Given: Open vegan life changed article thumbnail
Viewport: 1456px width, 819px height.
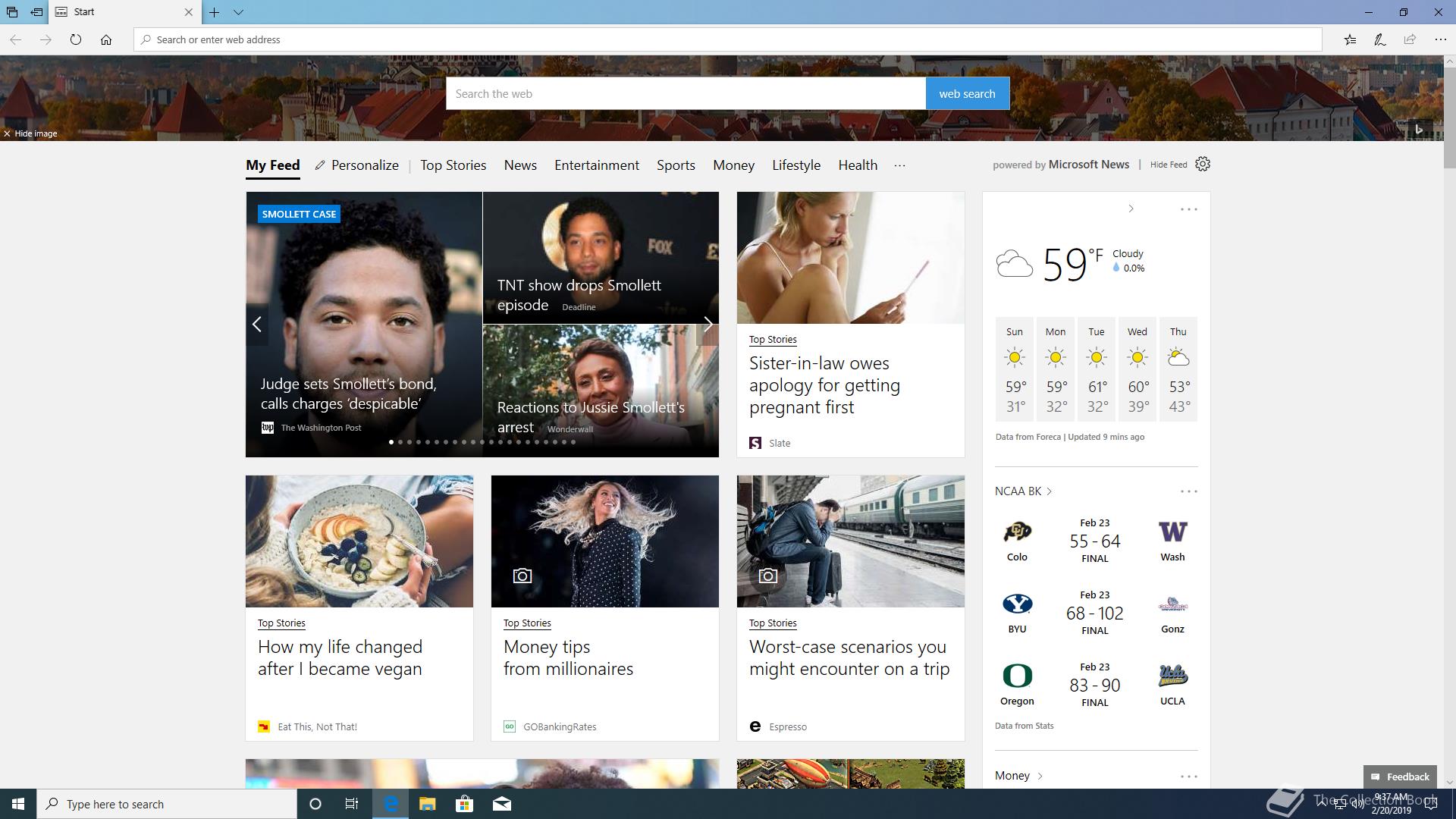Looking at the screenshot, I should click(x=359, y=541).
